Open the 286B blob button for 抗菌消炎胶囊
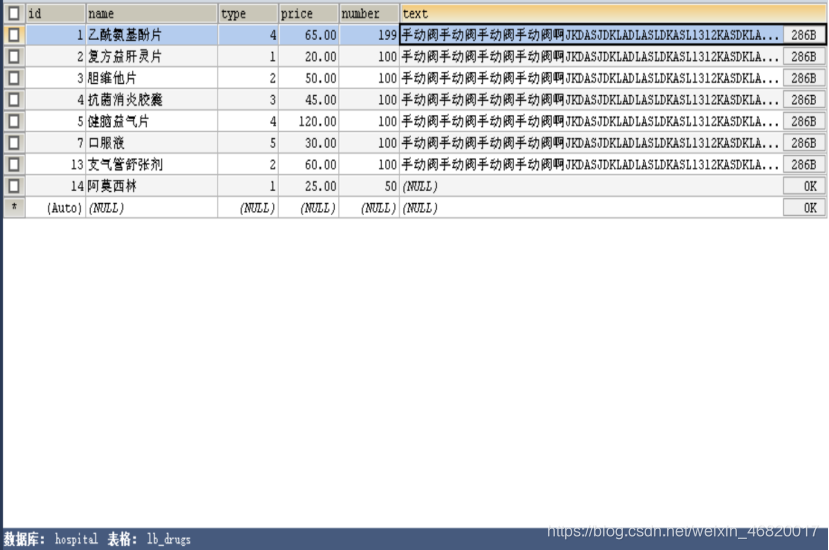The height and width of the screenshot is (550, 829). [x=804, y=99]
